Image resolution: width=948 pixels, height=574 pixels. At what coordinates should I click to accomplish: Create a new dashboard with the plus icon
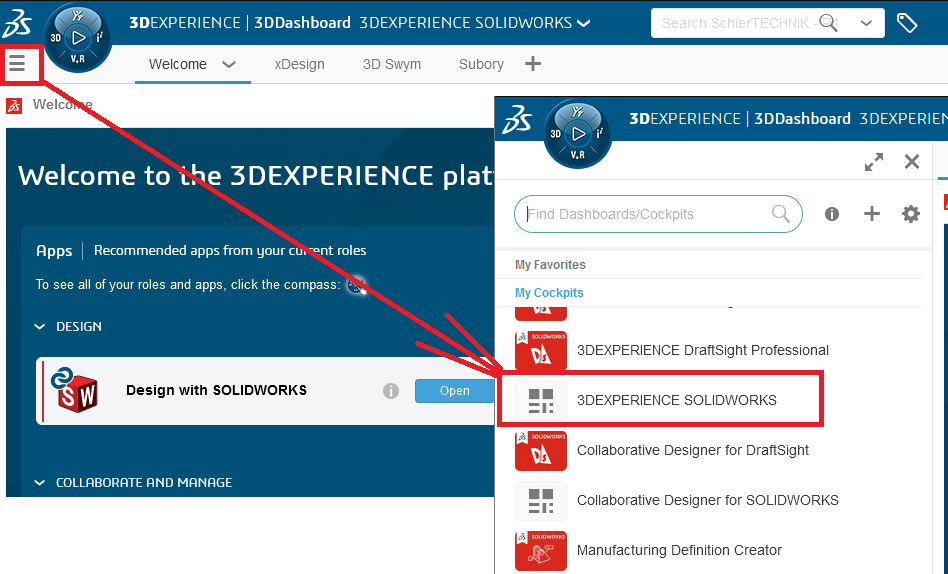[x=871, y=214]
